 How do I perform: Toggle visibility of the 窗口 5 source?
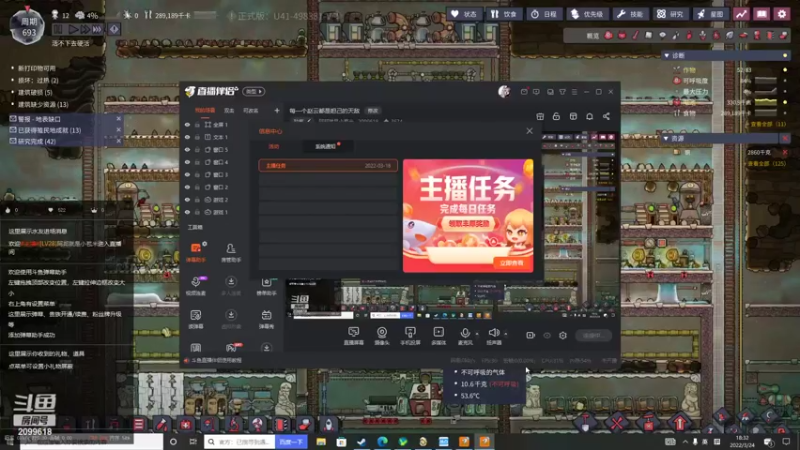pyautogui.click(x=187, y=149)
